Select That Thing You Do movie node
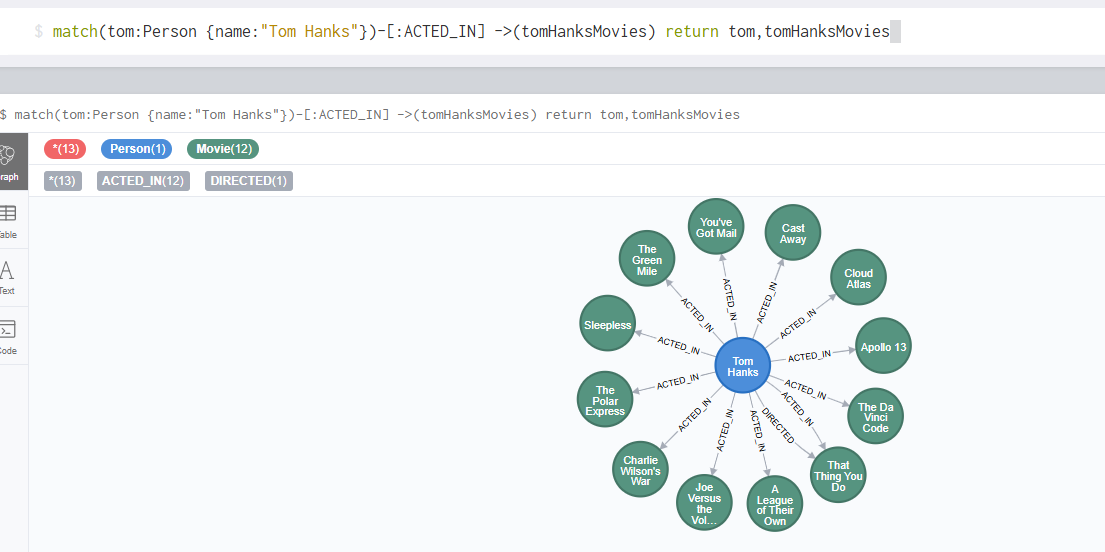The image size is (1105, 552). 838,475
